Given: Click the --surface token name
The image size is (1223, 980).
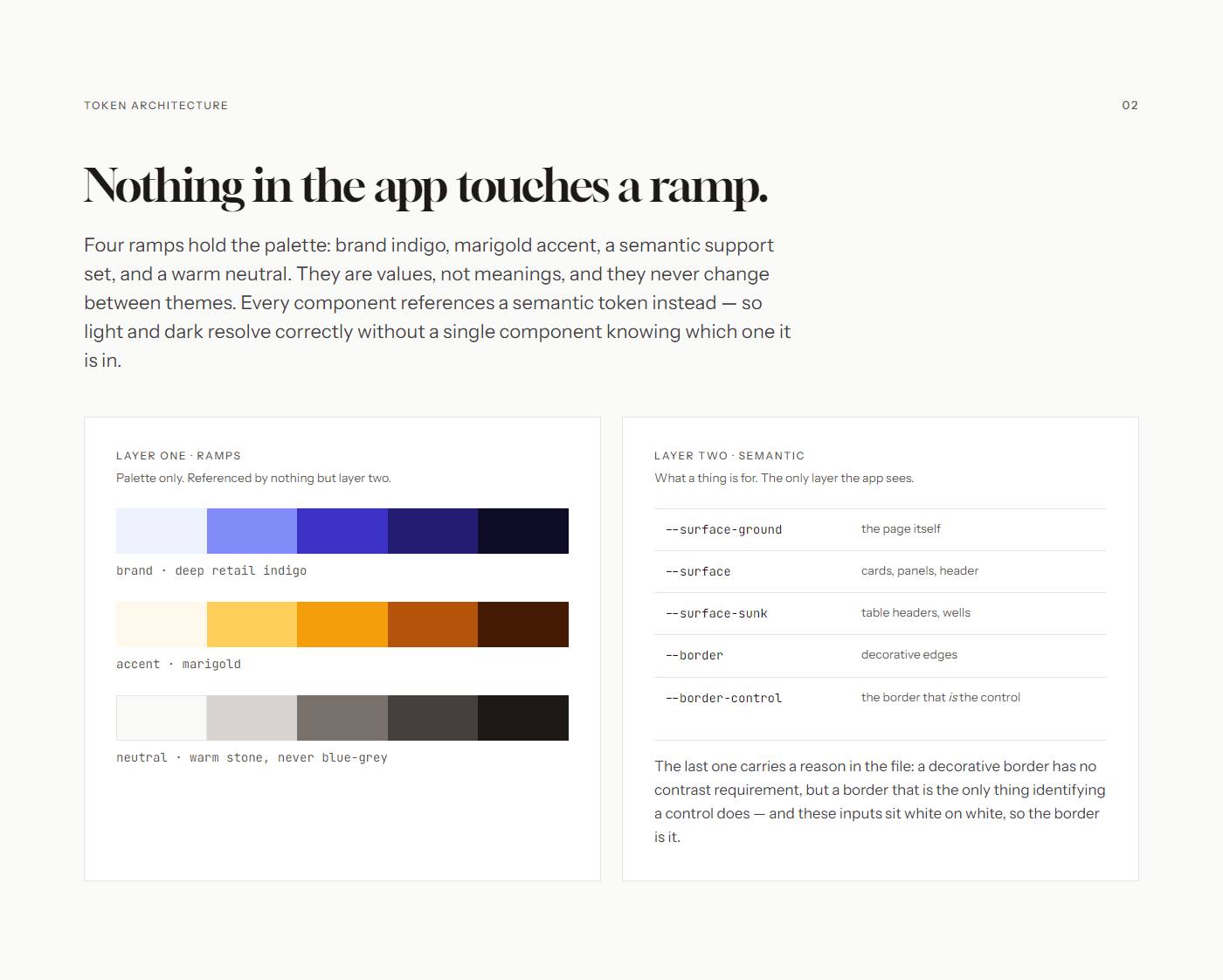Looking at the screenshot, I should pyautogui.click(x=698, y=571).
